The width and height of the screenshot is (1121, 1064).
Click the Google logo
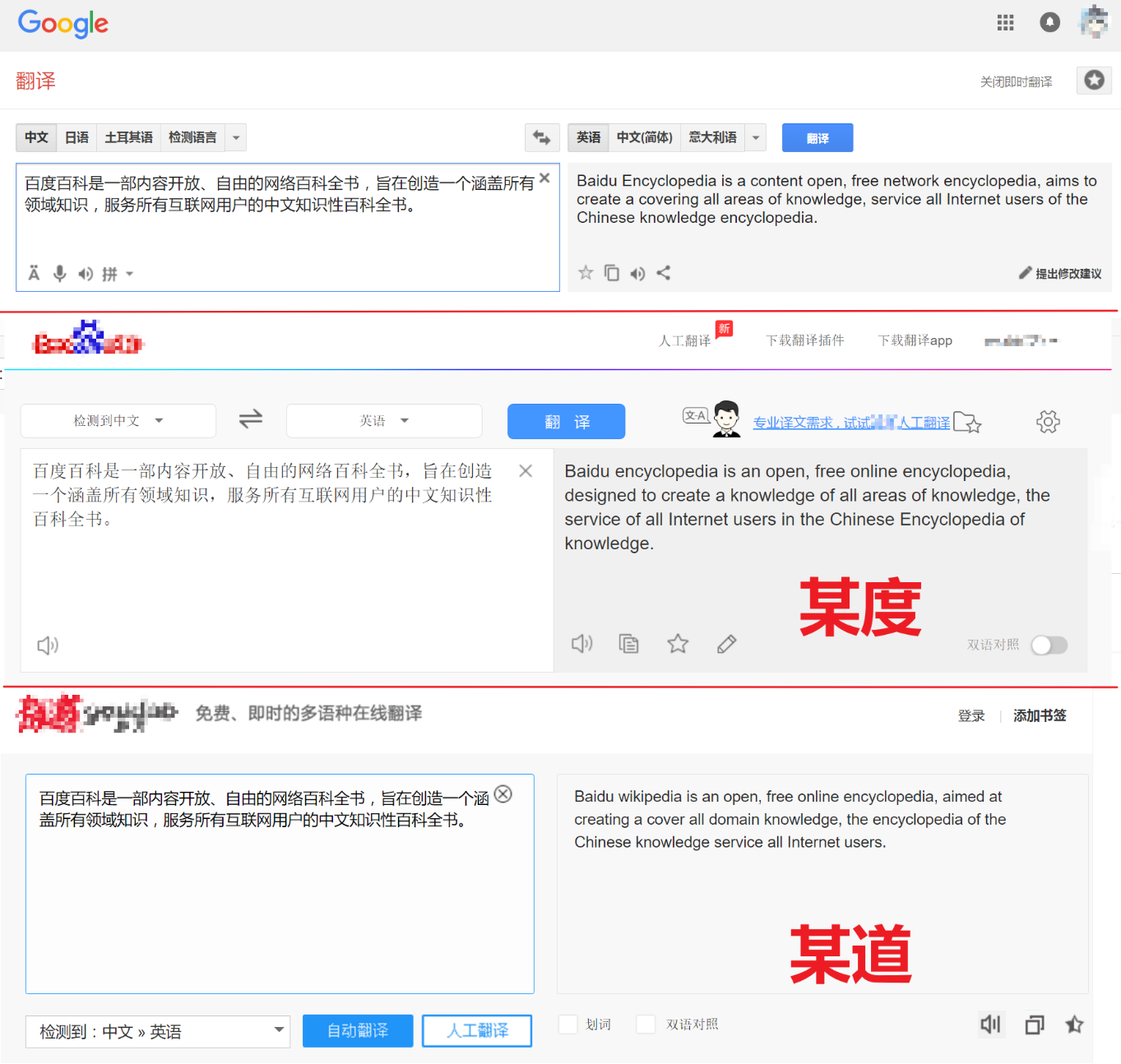click(63, 24)
